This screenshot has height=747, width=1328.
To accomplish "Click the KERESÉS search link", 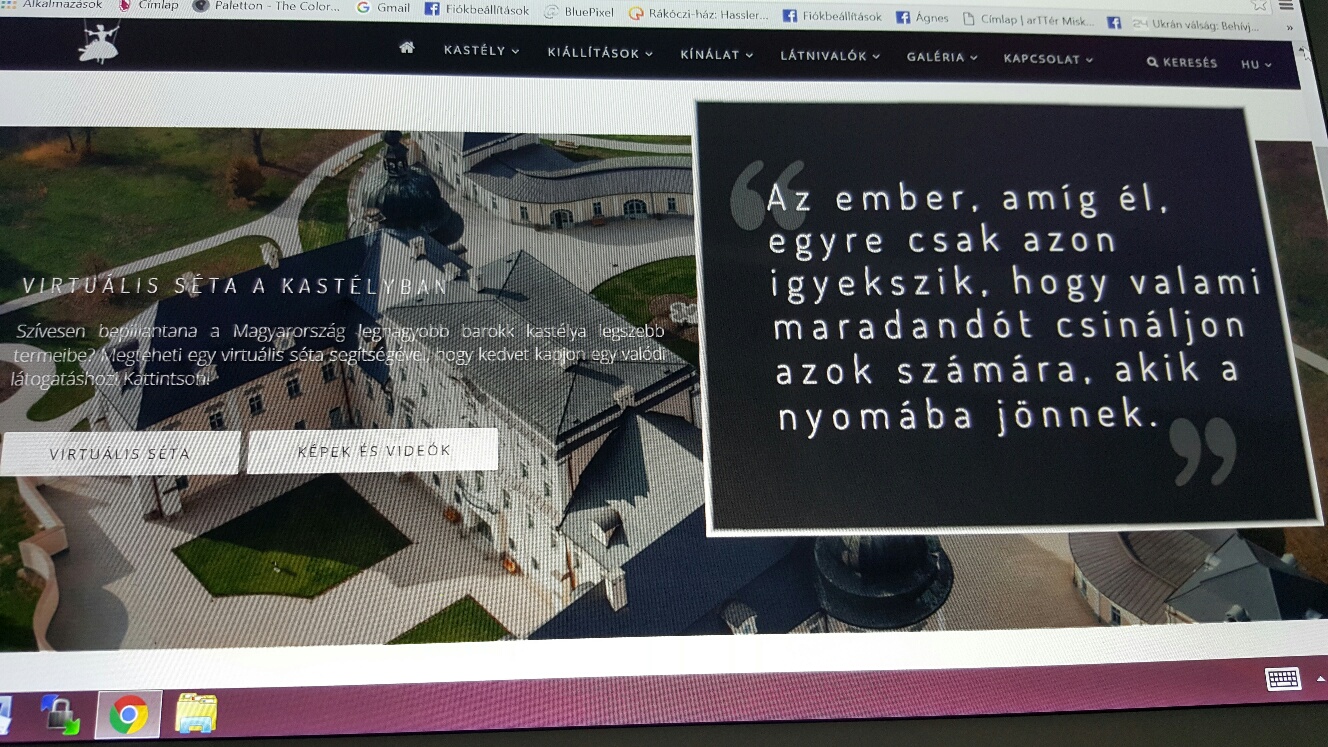I will click(1182, 62).
